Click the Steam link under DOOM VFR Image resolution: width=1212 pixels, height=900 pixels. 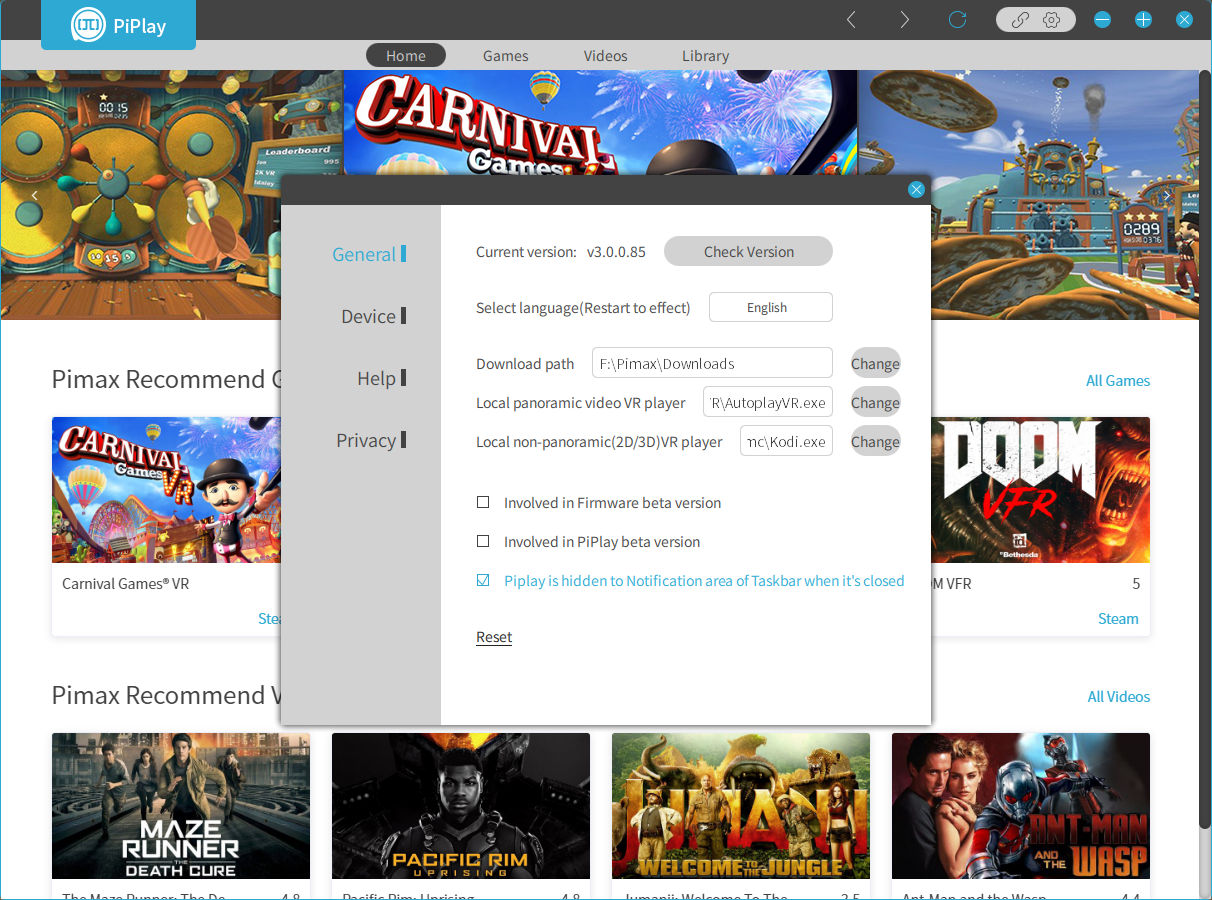(1118, 619)
